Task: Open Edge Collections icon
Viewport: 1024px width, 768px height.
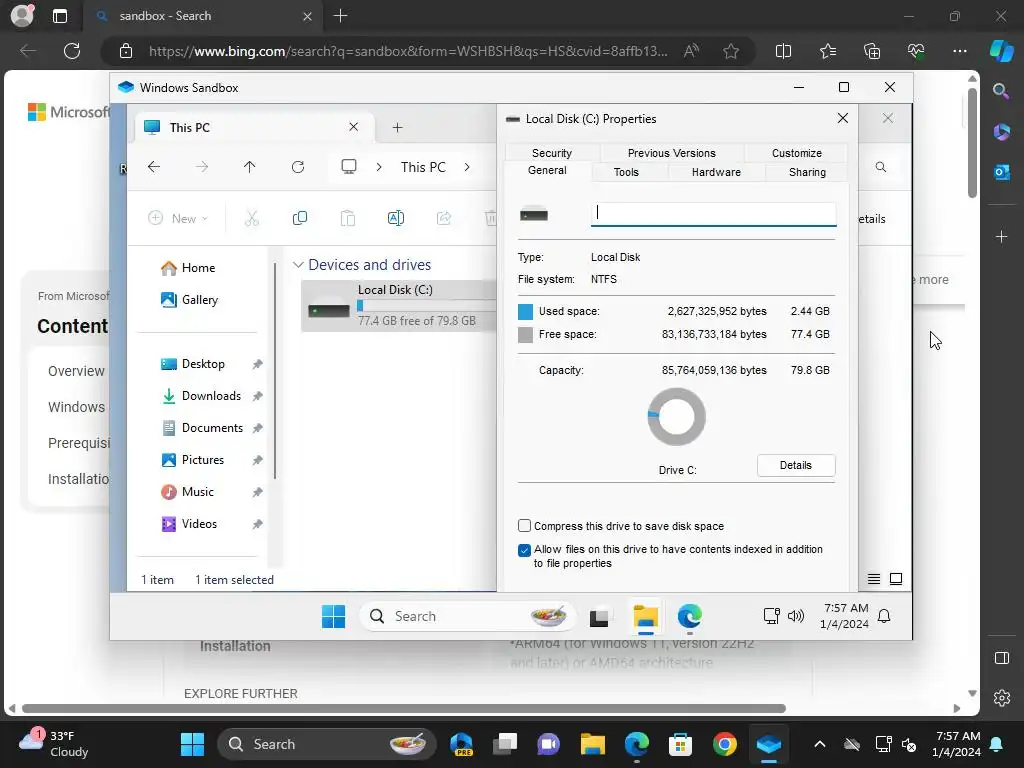Action: click(872, 51)
